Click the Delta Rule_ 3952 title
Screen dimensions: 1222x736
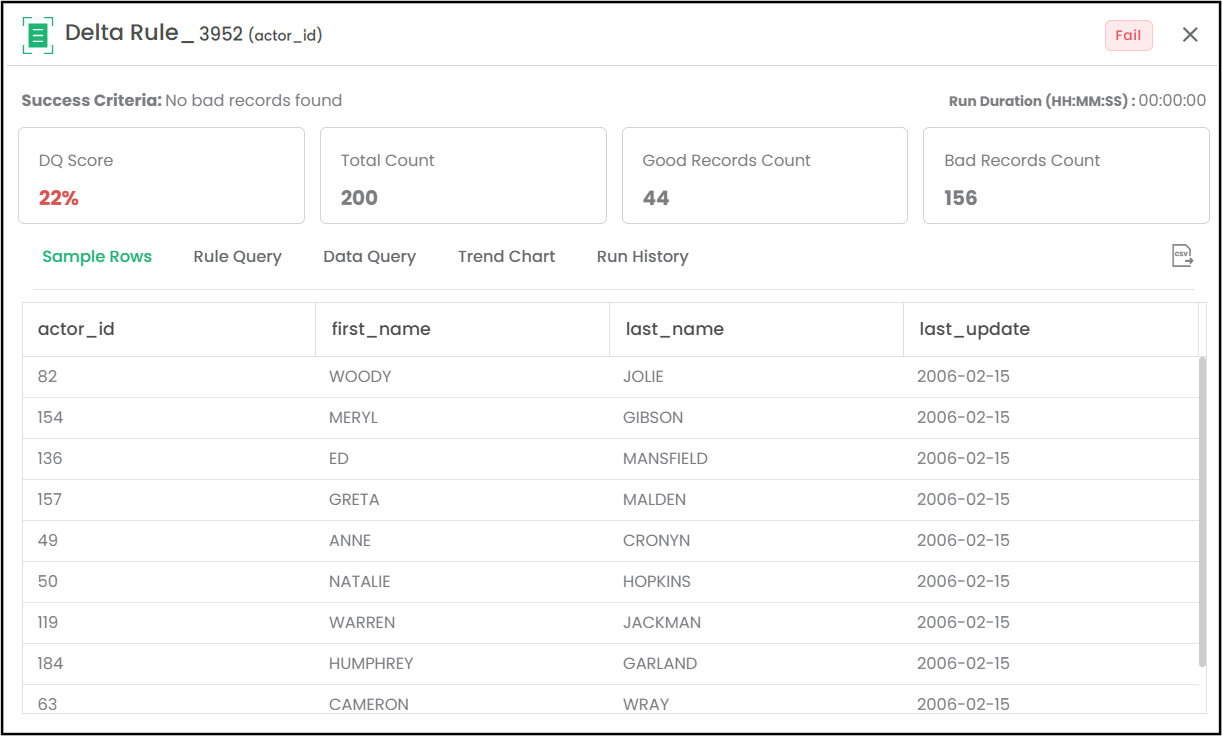(x=154, y=33)
